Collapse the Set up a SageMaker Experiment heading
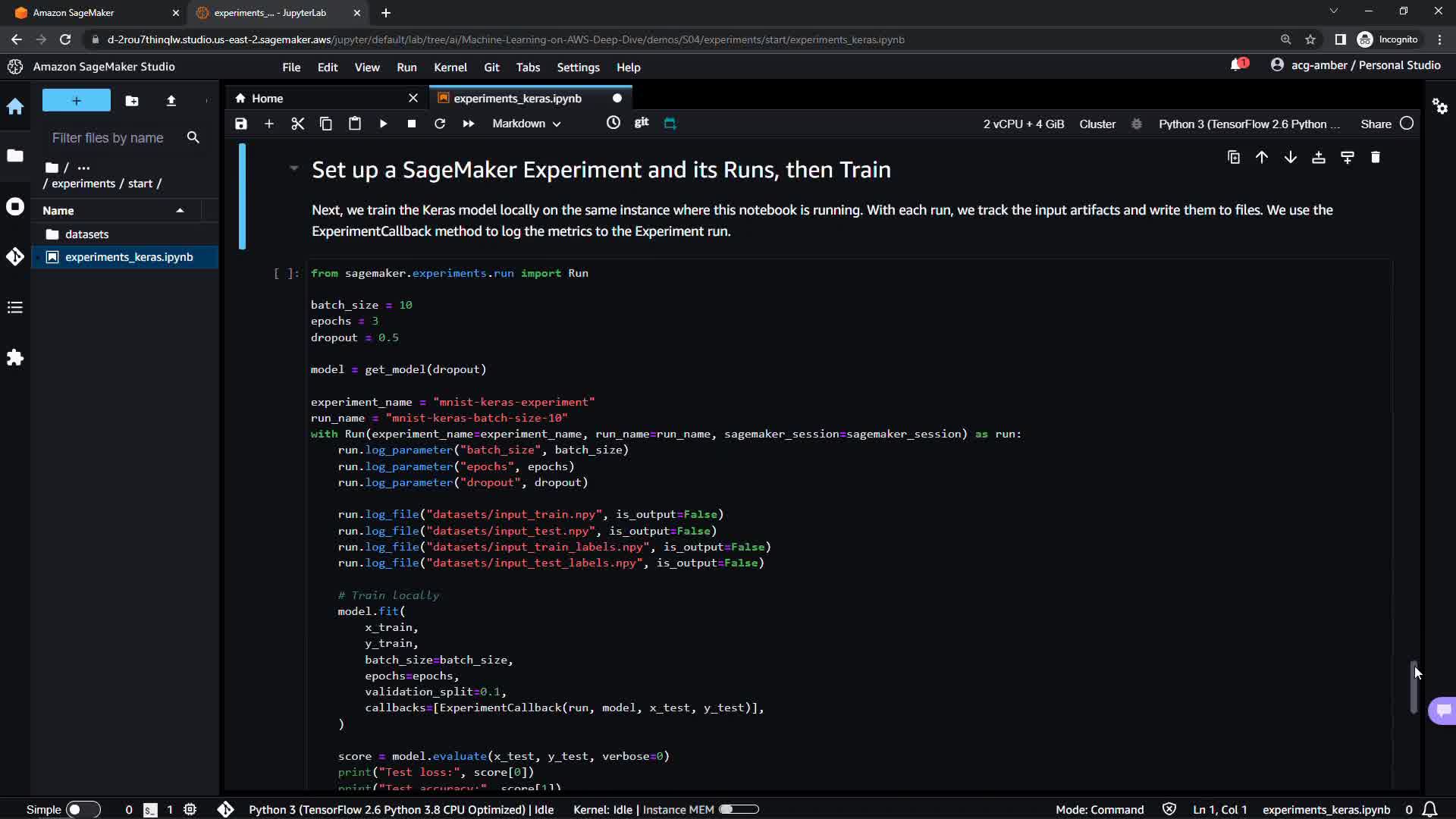Screen dimensions: 1456x819 (293, 169)
